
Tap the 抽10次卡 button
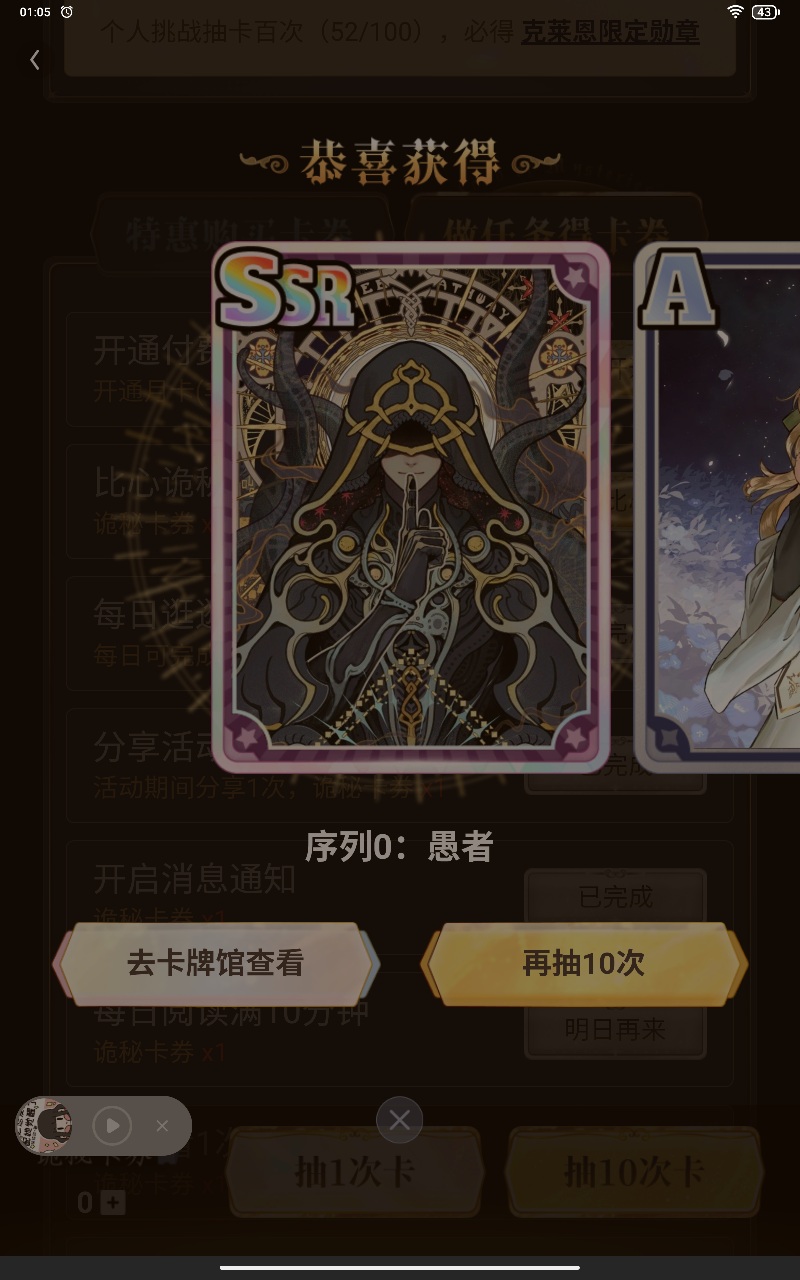click(633, 1172)
